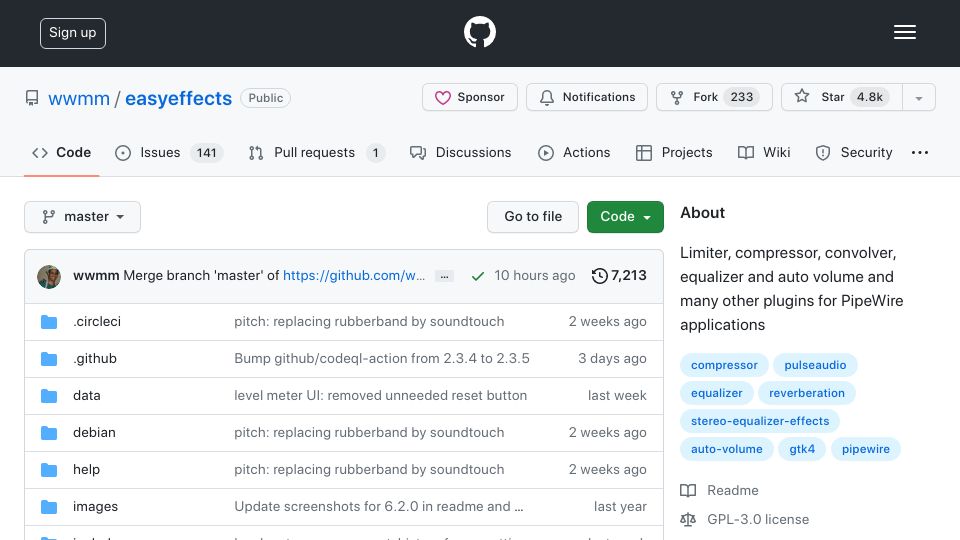Go to the Discussions tab
The width and height of the screenshot is (960, 540).
[x=460, y=152]
